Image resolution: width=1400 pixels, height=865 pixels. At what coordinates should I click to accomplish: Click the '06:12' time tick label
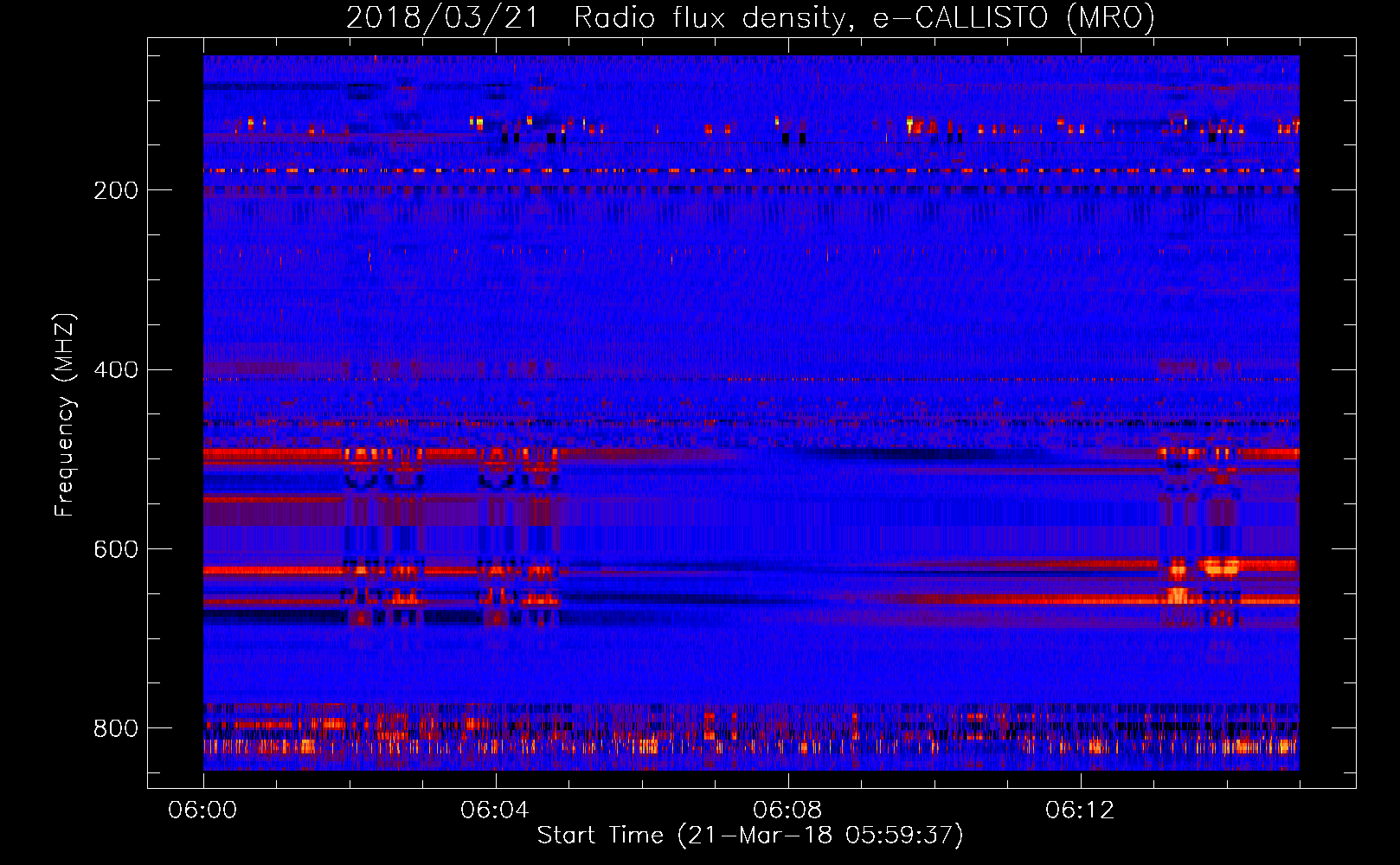[x=1080, y=811]
